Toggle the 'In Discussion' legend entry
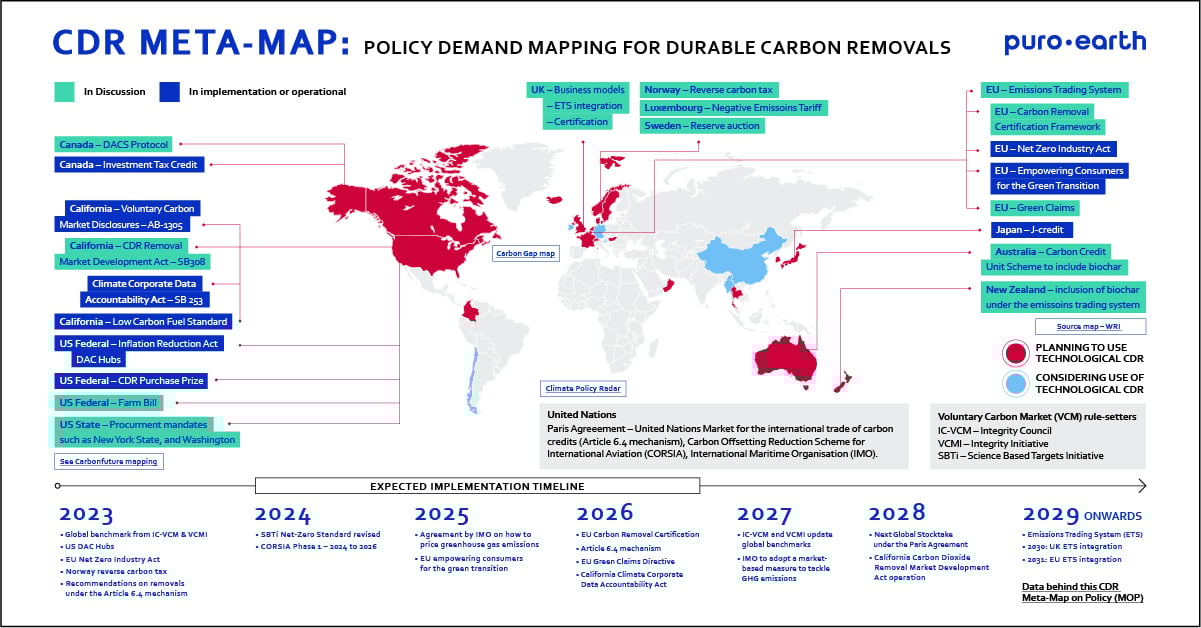The width and height of the screenshot is (1201, 628). click(x=117, y=91)
